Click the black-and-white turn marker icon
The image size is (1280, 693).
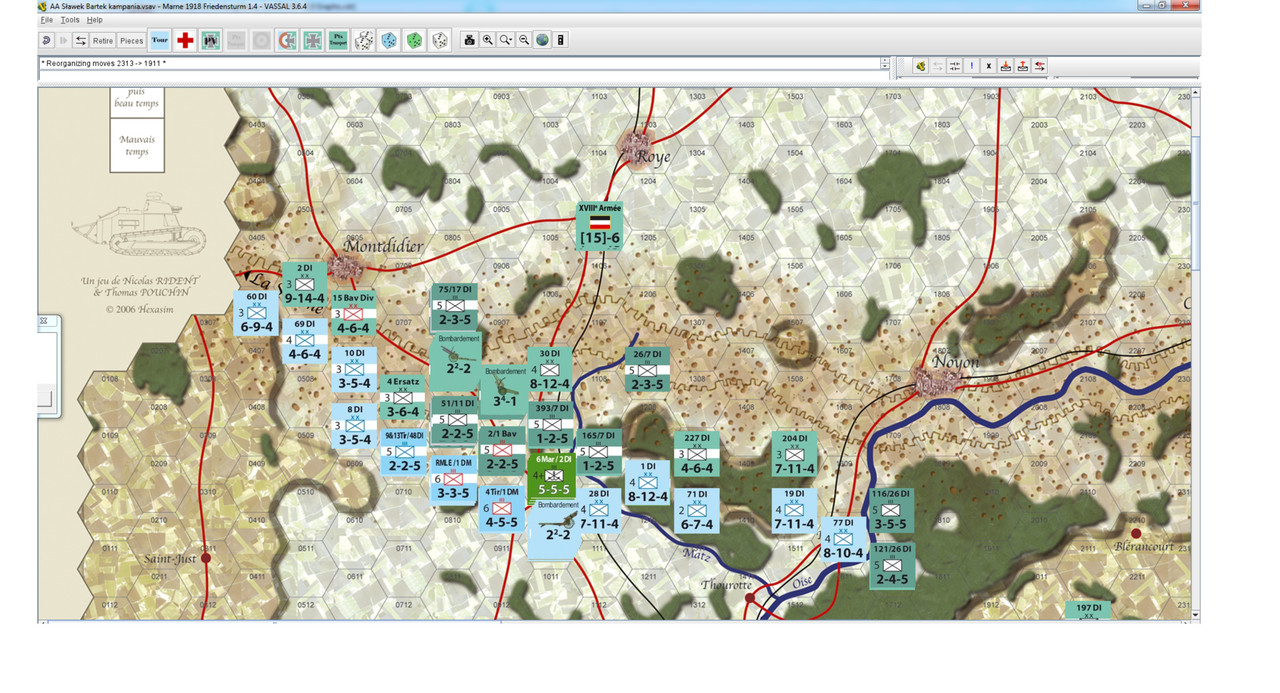[560, 41]
